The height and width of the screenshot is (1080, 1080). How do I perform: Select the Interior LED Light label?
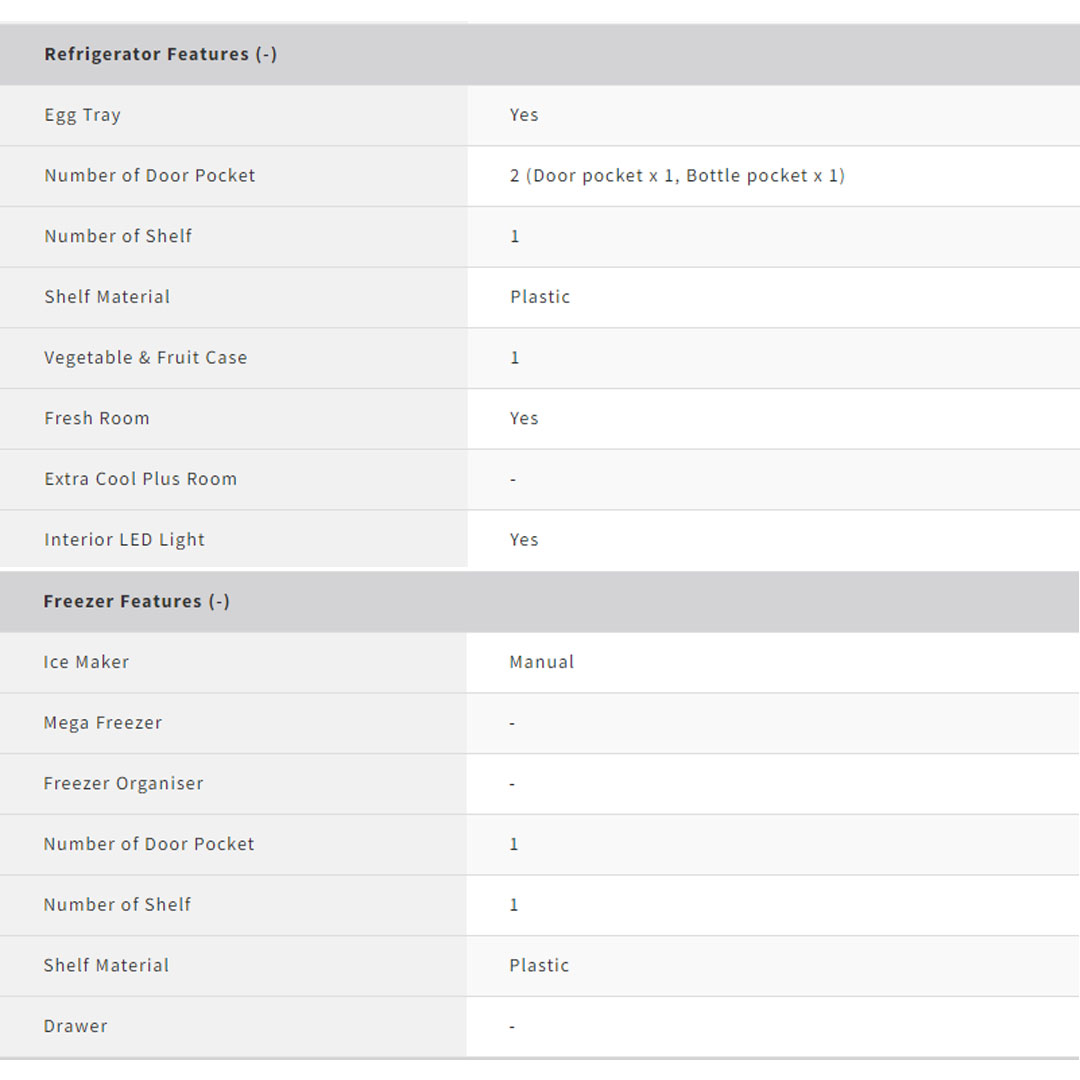tap(124, 540)
